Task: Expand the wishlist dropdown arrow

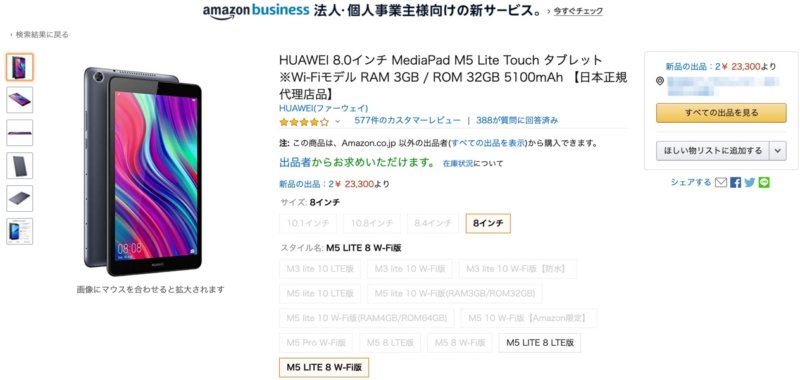Action: tap(778, 150)
